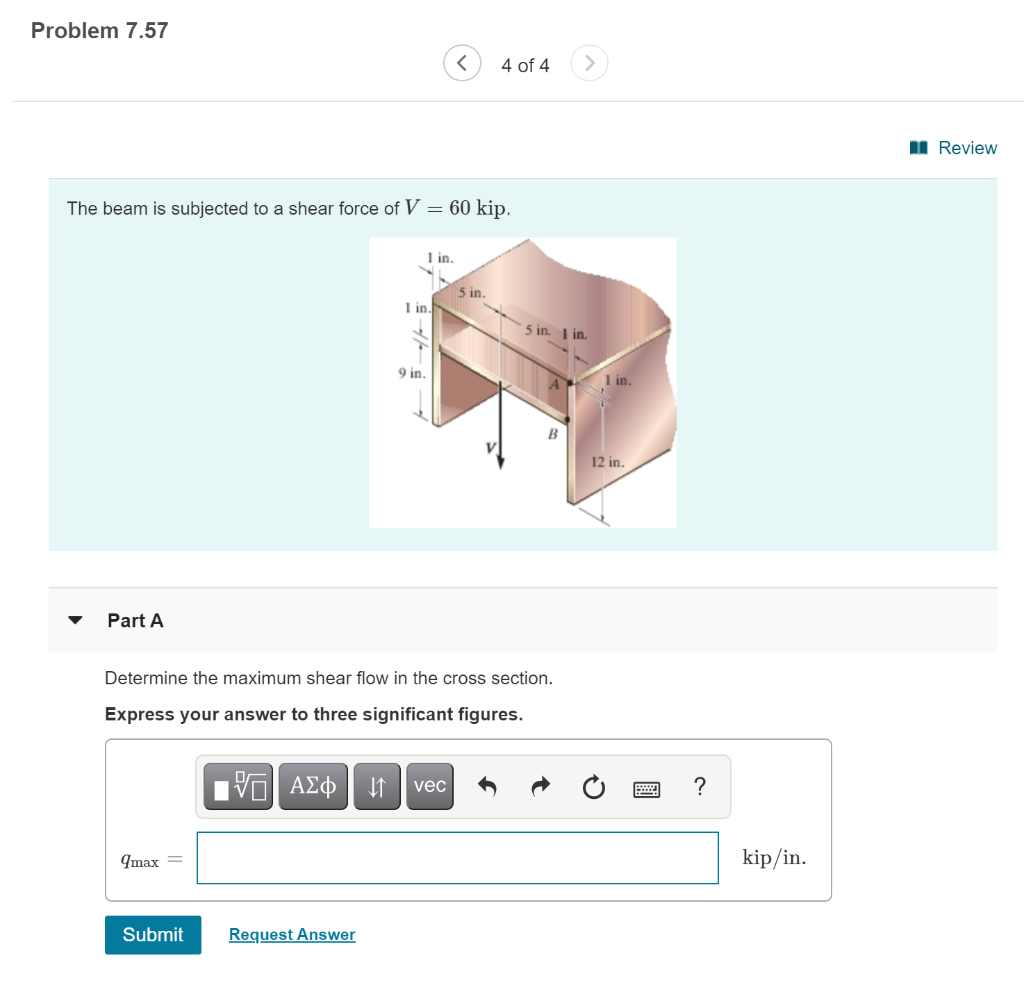This screenshot has height=983, width=1024.
Task: Open the next item chevron
Action: tap(589, 63)
